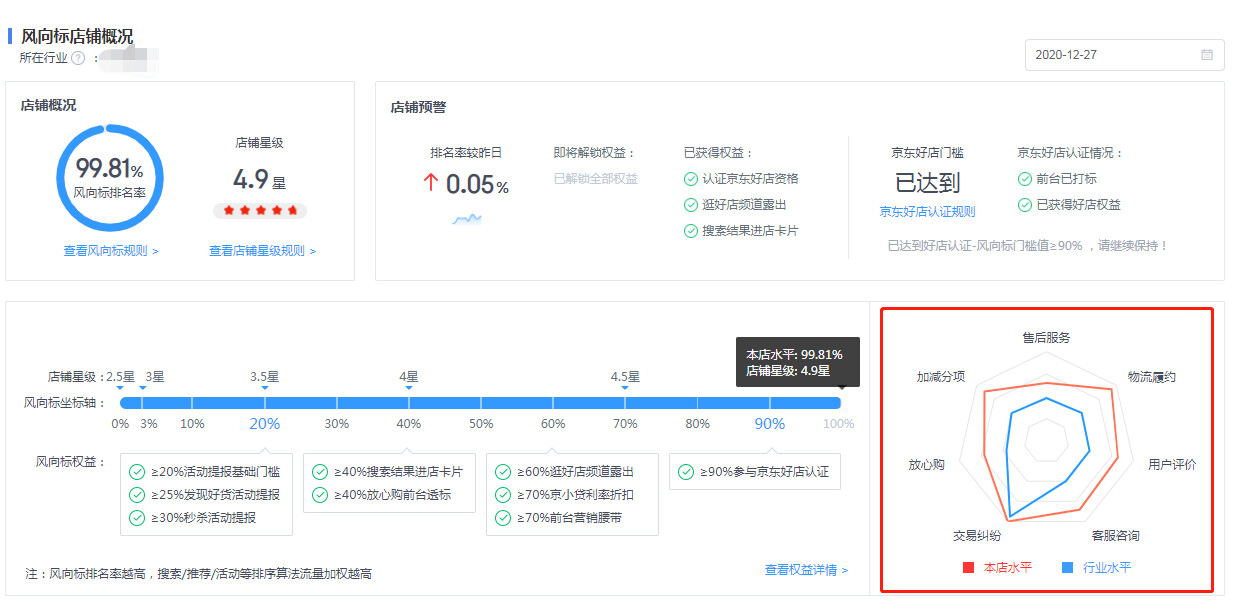
Task: Click the red up-arrow ranking change icon
Action: pos(431,183)
